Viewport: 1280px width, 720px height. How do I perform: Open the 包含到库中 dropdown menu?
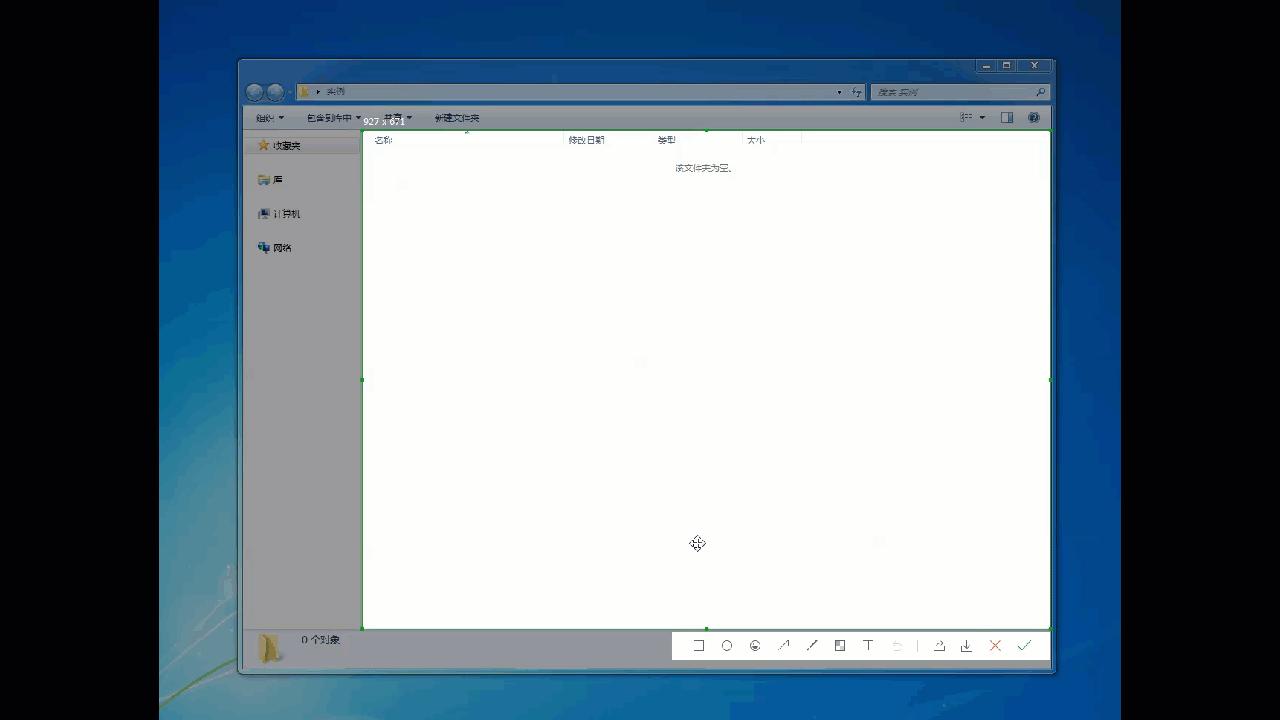[x=334, y=118]
